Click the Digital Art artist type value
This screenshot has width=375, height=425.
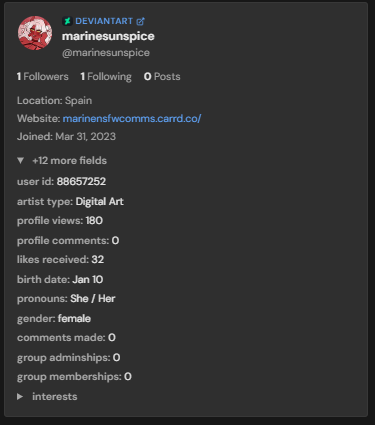click(100, 201)
